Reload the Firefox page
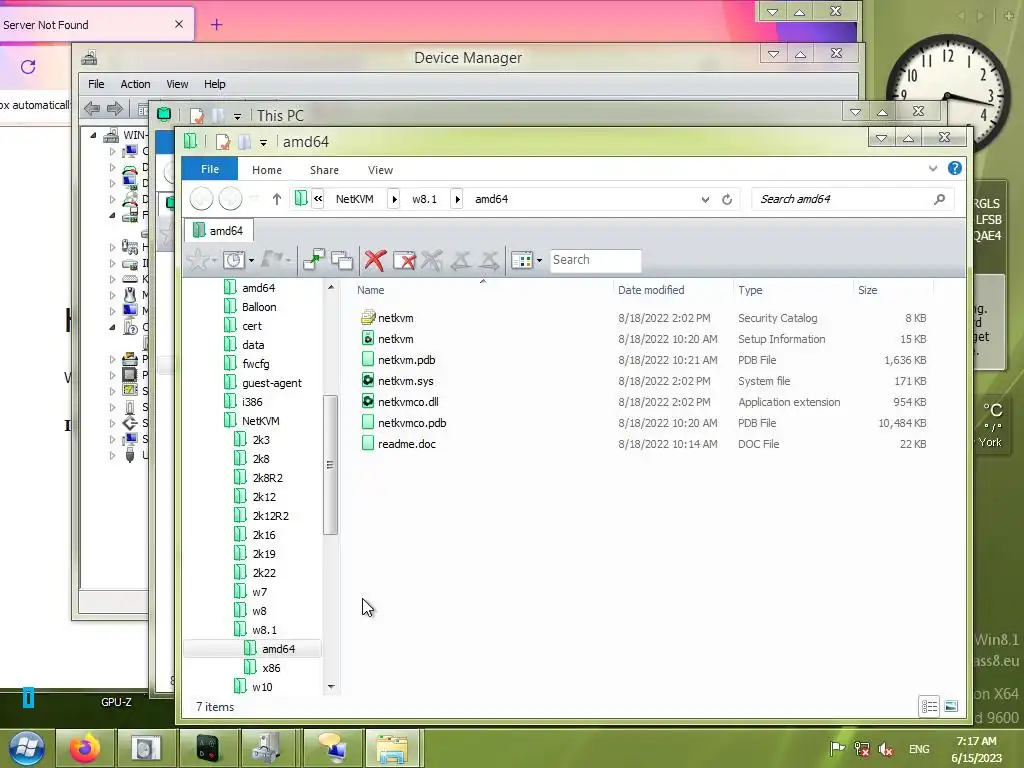The width and height of the screenshot is (1024, 768). 28,67
